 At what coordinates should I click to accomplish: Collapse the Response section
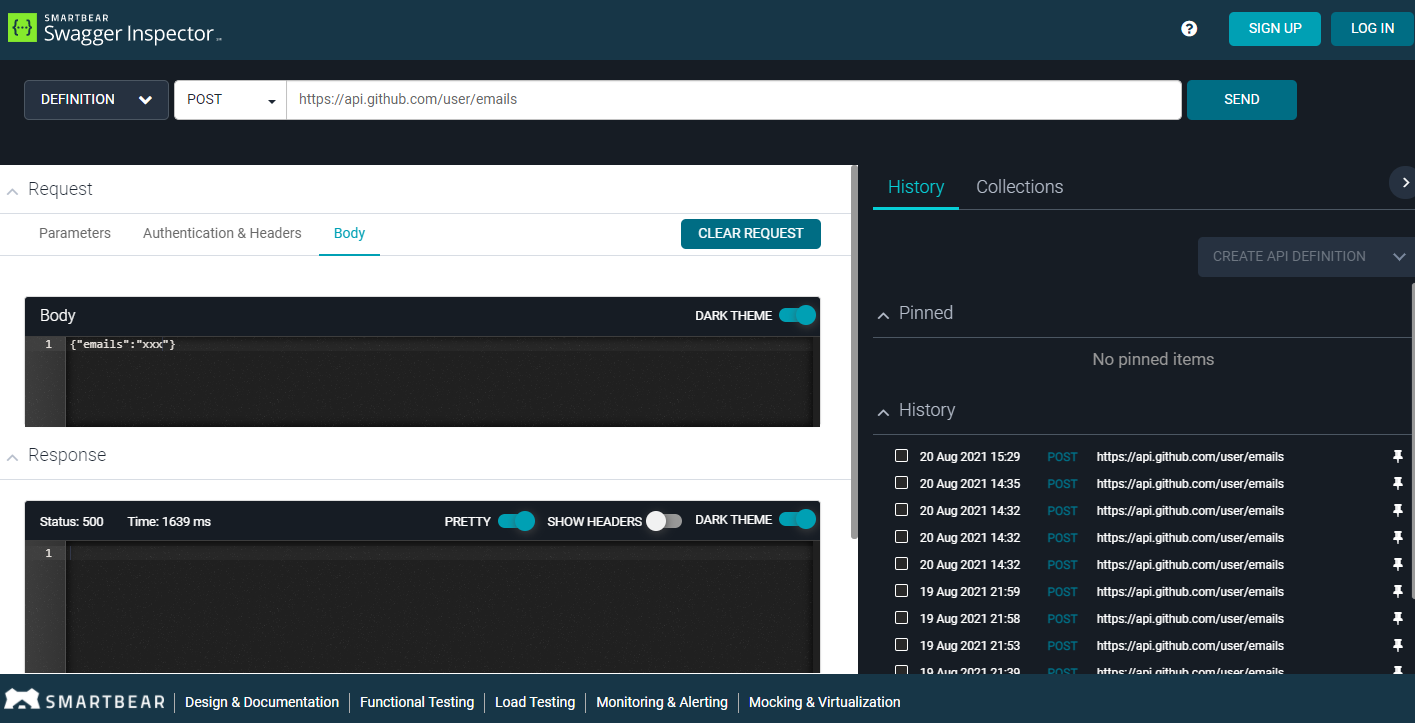(x=13, y=456)
